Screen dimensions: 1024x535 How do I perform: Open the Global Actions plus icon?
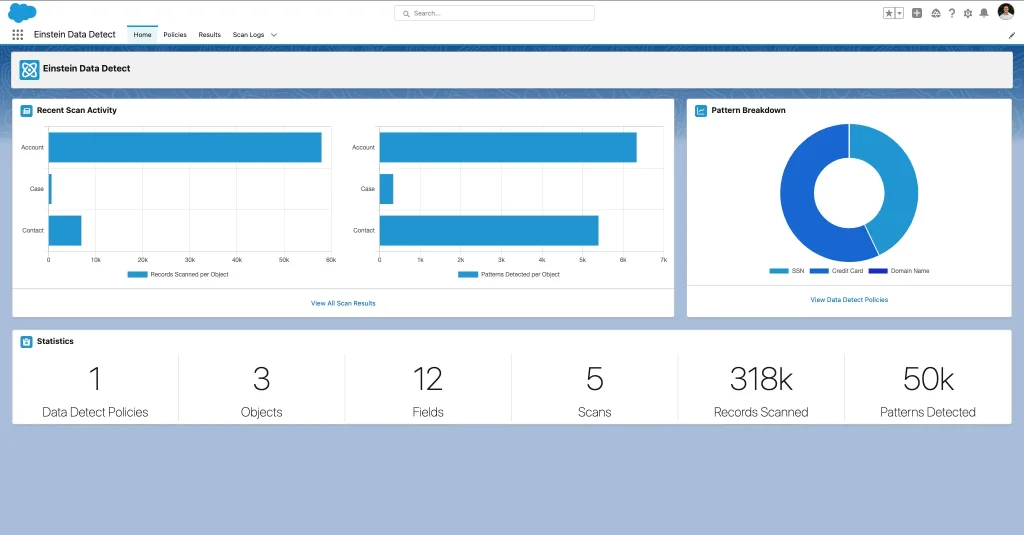[917, 13]
